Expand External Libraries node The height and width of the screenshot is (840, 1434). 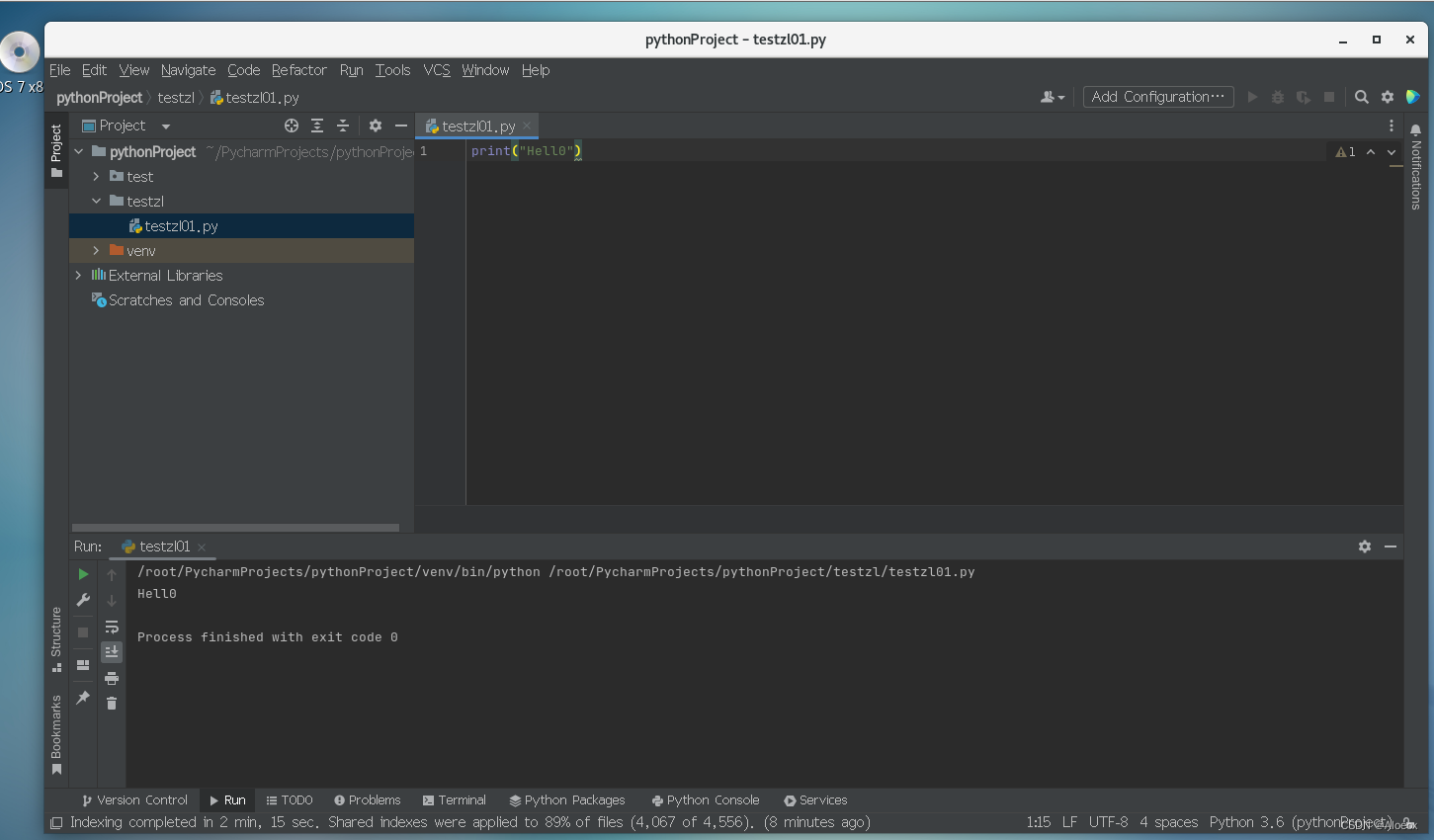79,276
